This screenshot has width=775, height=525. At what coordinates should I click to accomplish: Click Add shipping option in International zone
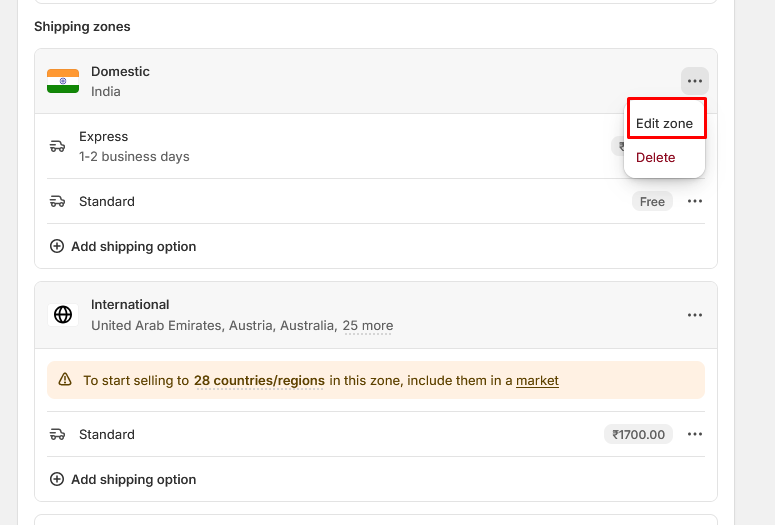tap(133, 479)
